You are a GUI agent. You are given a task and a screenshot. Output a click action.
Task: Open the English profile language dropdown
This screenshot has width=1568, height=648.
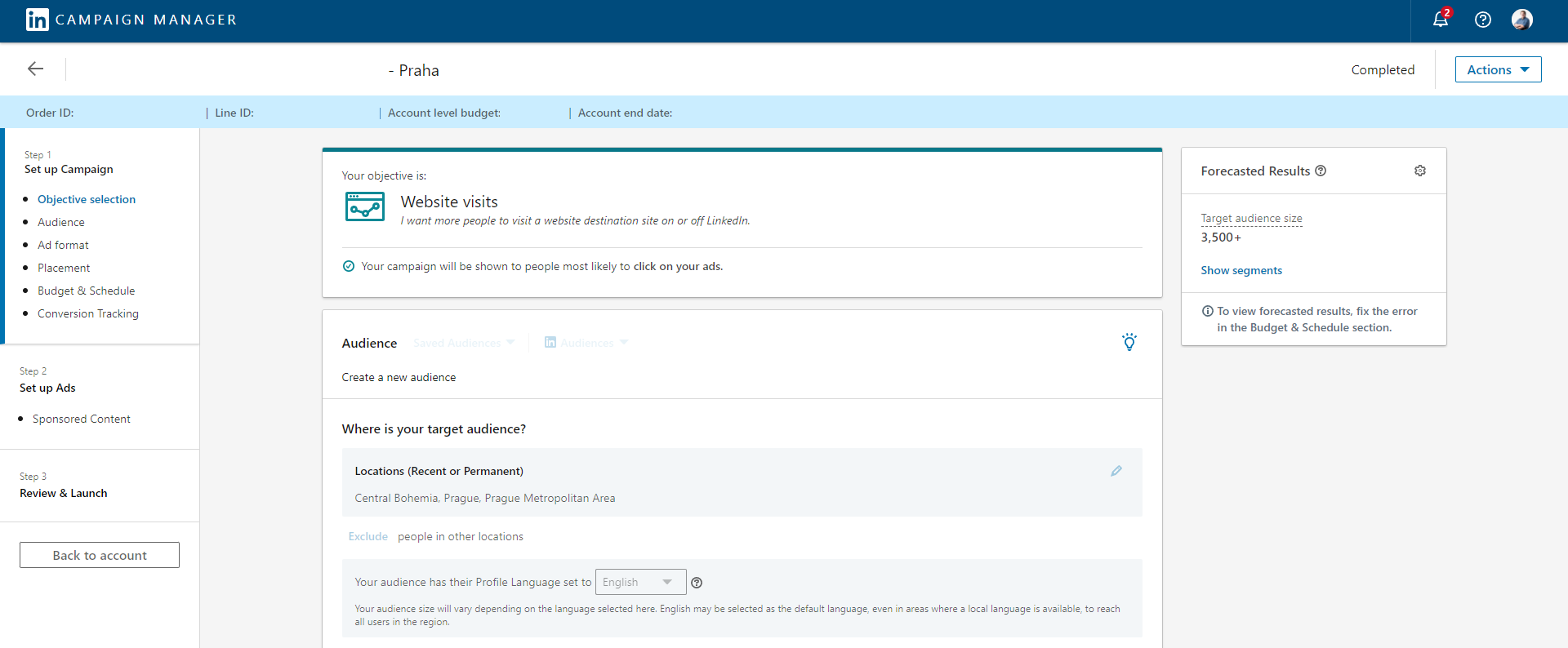click(x=640, y=582)
